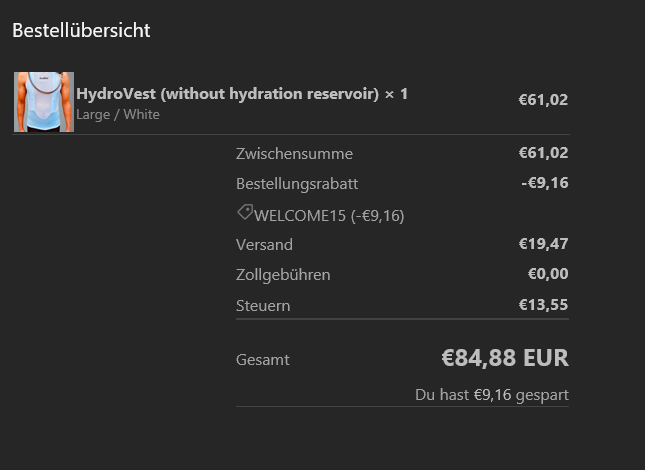Screen dimensions: 645x470
Task: Click the Bestellungsrabatt label
Action: coord(297,184)
